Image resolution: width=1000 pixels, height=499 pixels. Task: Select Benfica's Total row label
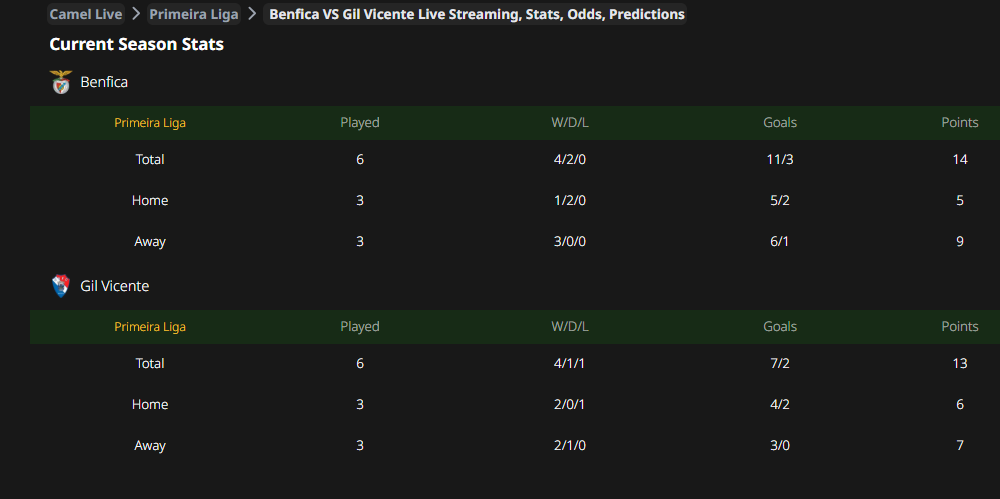click(x=150, y=159)
